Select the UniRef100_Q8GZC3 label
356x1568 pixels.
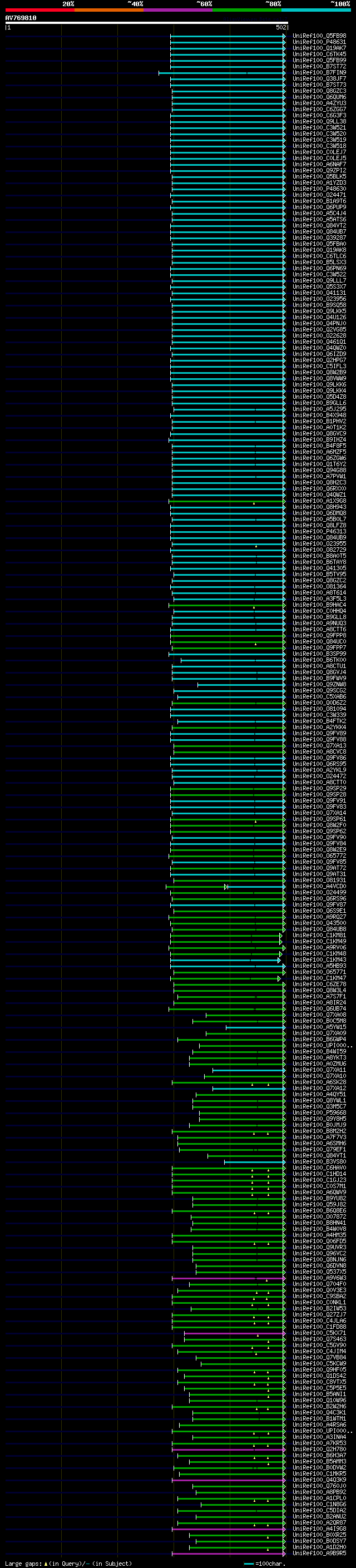tap(319, 91)
